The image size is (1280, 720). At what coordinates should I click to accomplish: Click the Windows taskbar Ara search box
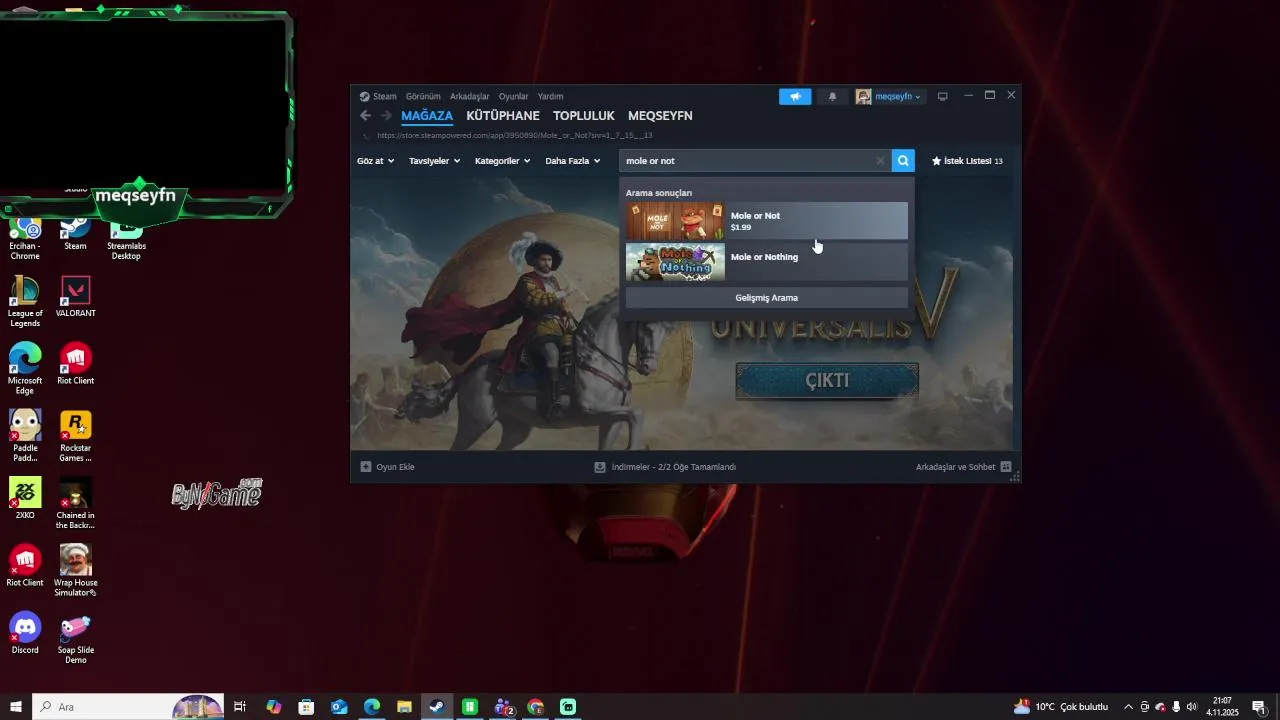[129, 707]
